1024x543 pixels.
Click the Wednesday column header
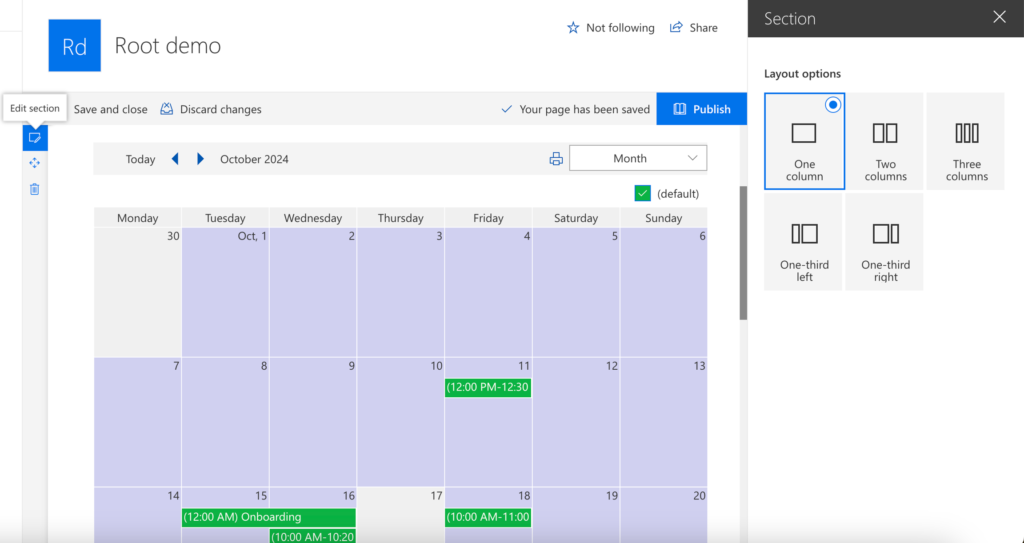pyautogui.click(x=313, y=218)
